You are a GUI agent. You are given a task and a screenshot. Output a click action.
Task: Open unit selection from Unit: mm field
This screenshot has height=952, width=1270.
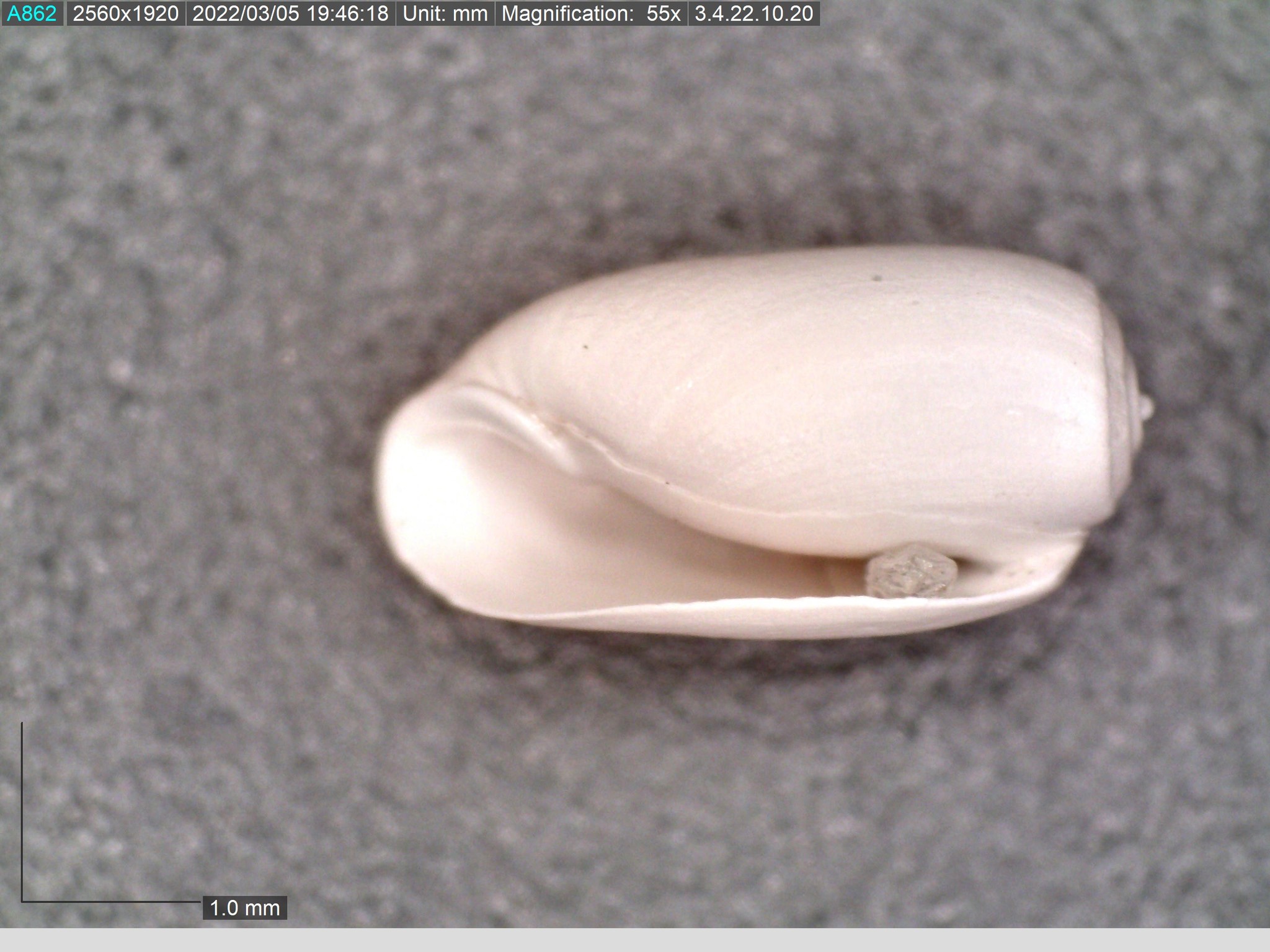pos(444,13)
